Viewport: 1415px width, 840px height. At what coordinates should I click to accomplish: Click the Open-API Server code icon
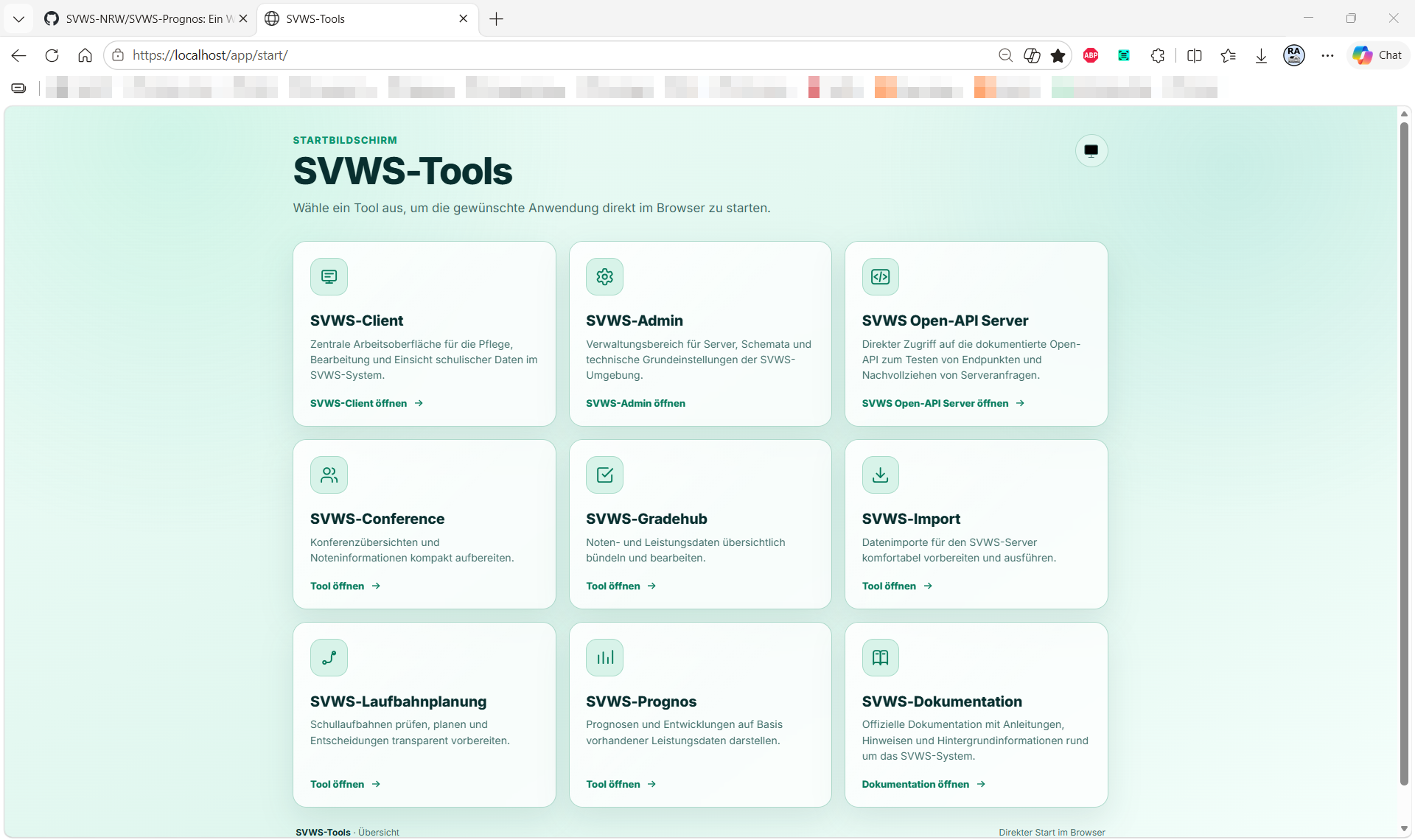[881, 276]
